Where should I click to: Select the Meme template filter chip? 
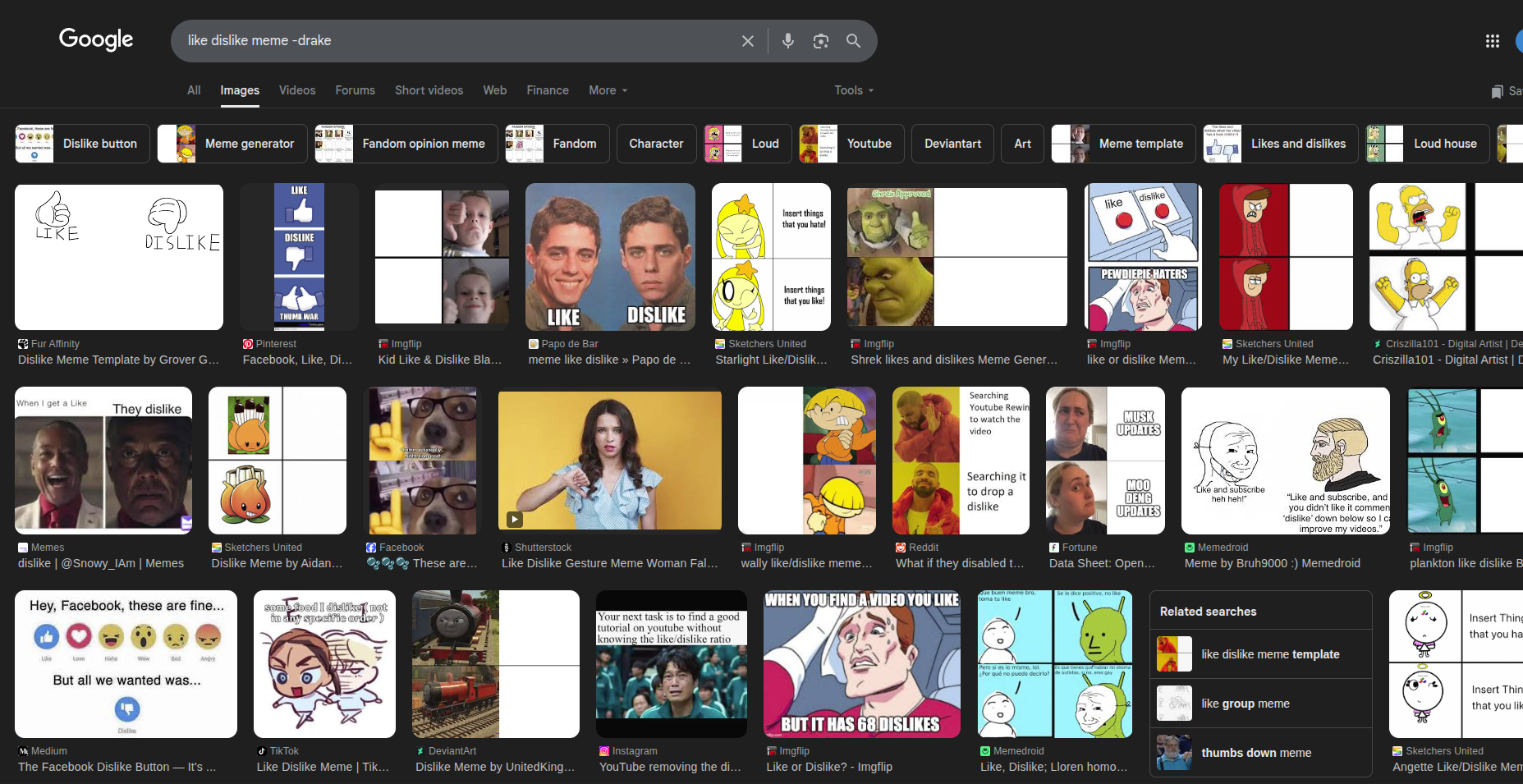click(1123, 144)
